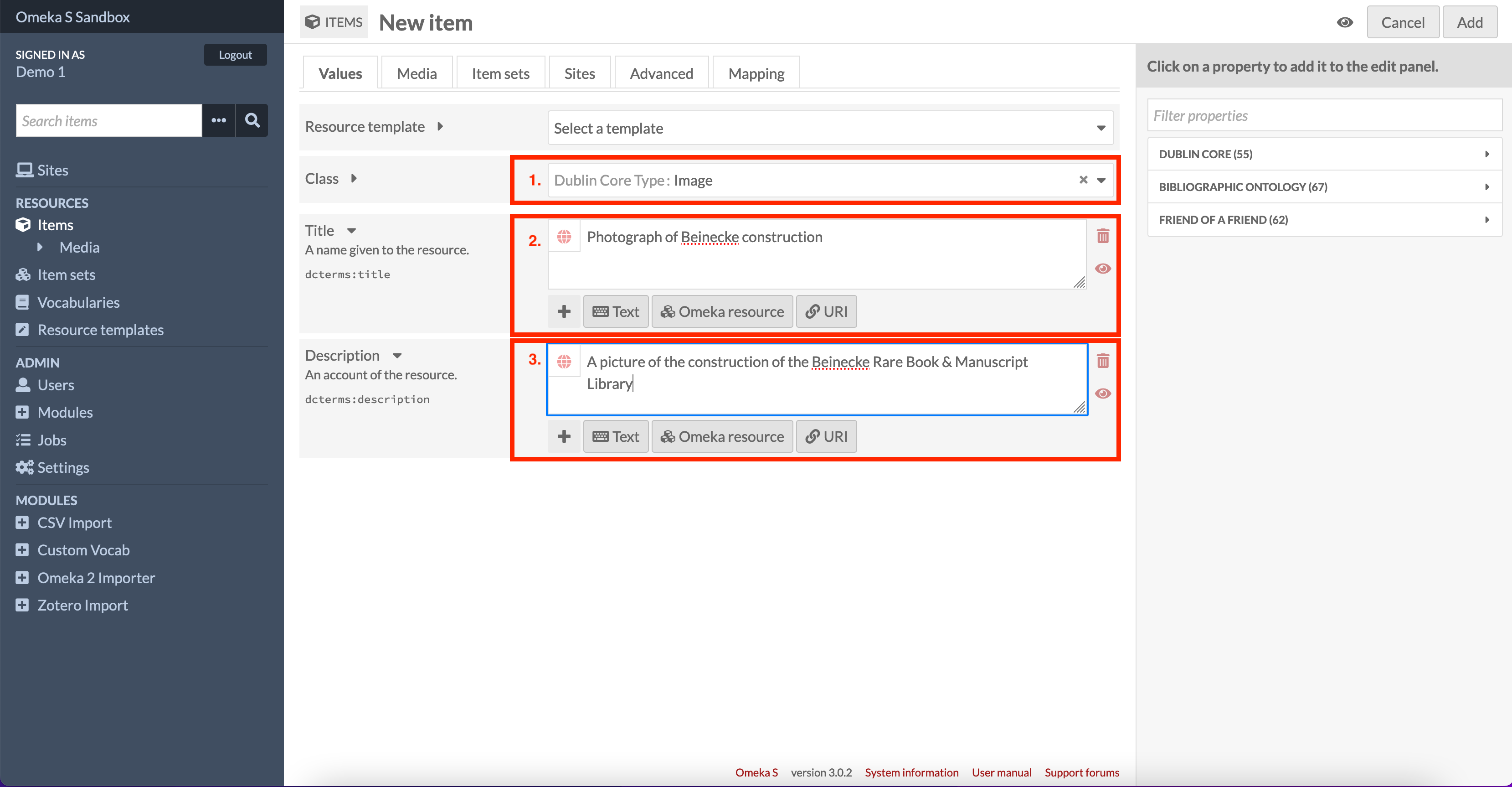This screenshot has height=787, width=1512.
Task: Switch to the Media tab
Action: [x=417, y=73]
